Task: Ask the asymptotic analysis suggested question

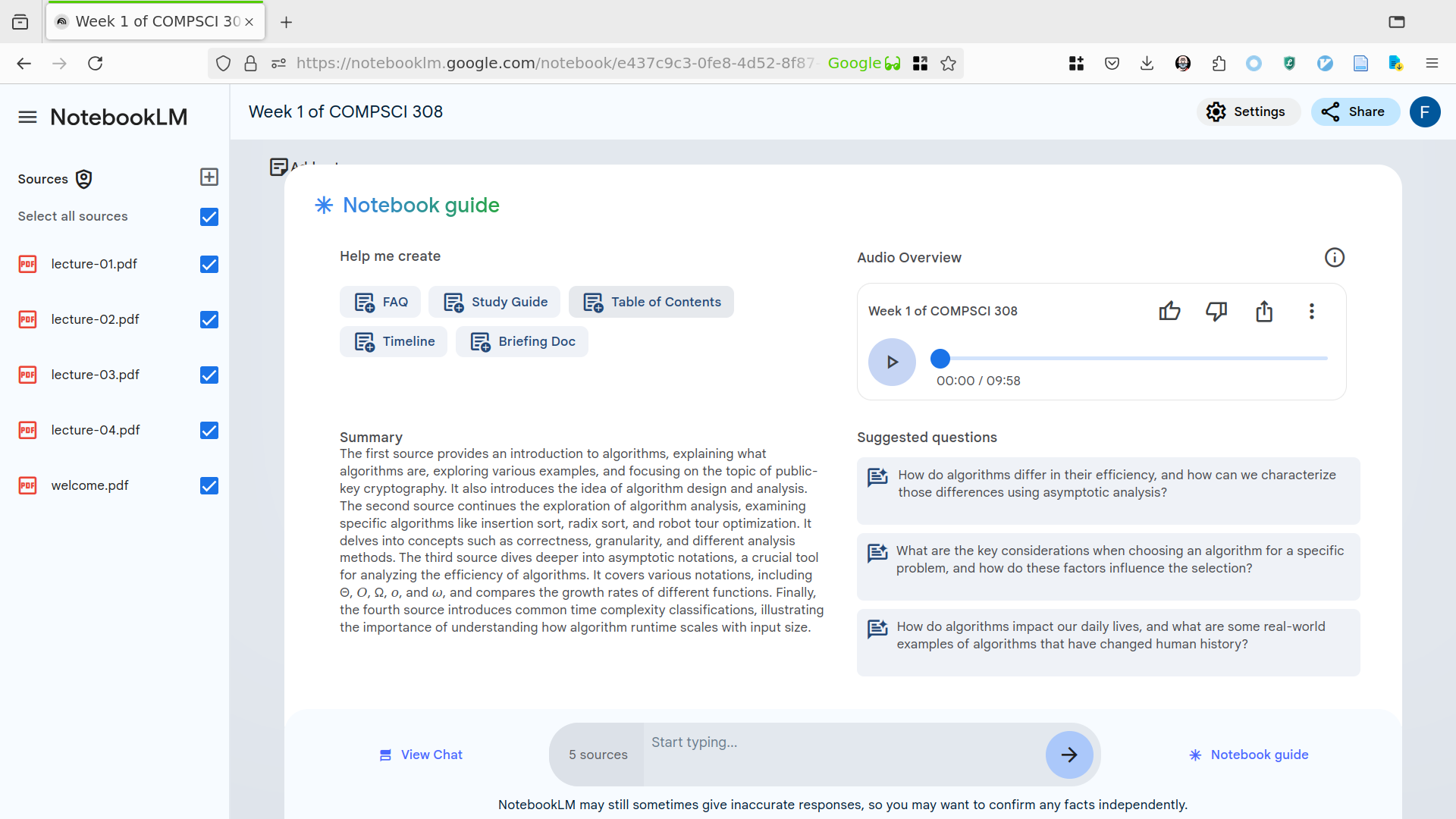Action: click(1108, 490)
